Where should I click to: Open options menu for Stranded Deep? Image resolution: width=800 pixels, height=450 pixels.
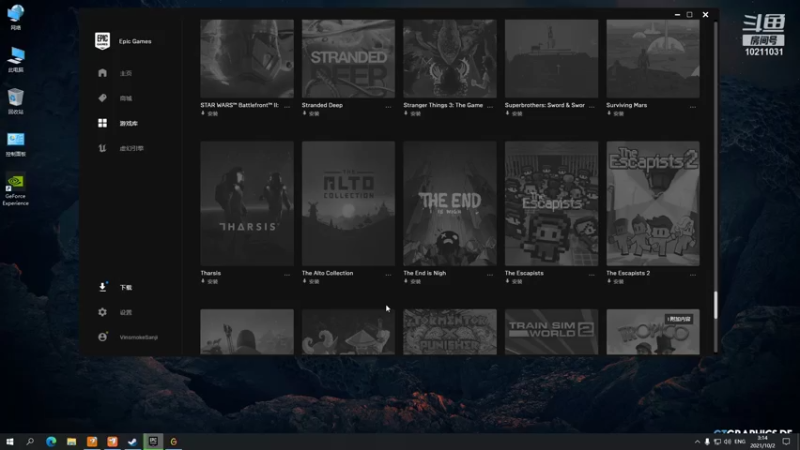[x=388, y=107]
